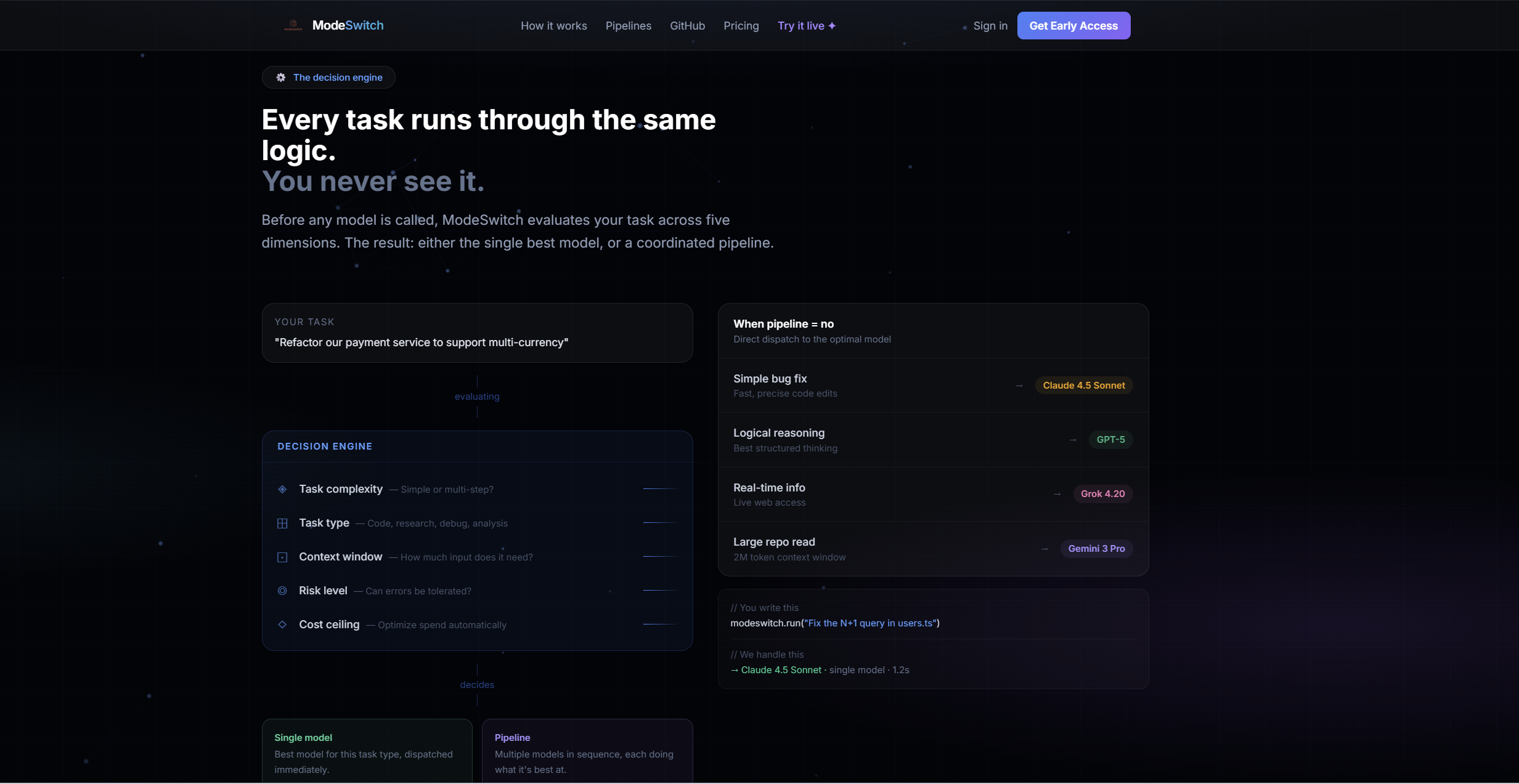Click the Single model outcome card
Viewport: 1519px width, 784px height.
(367, 752)
